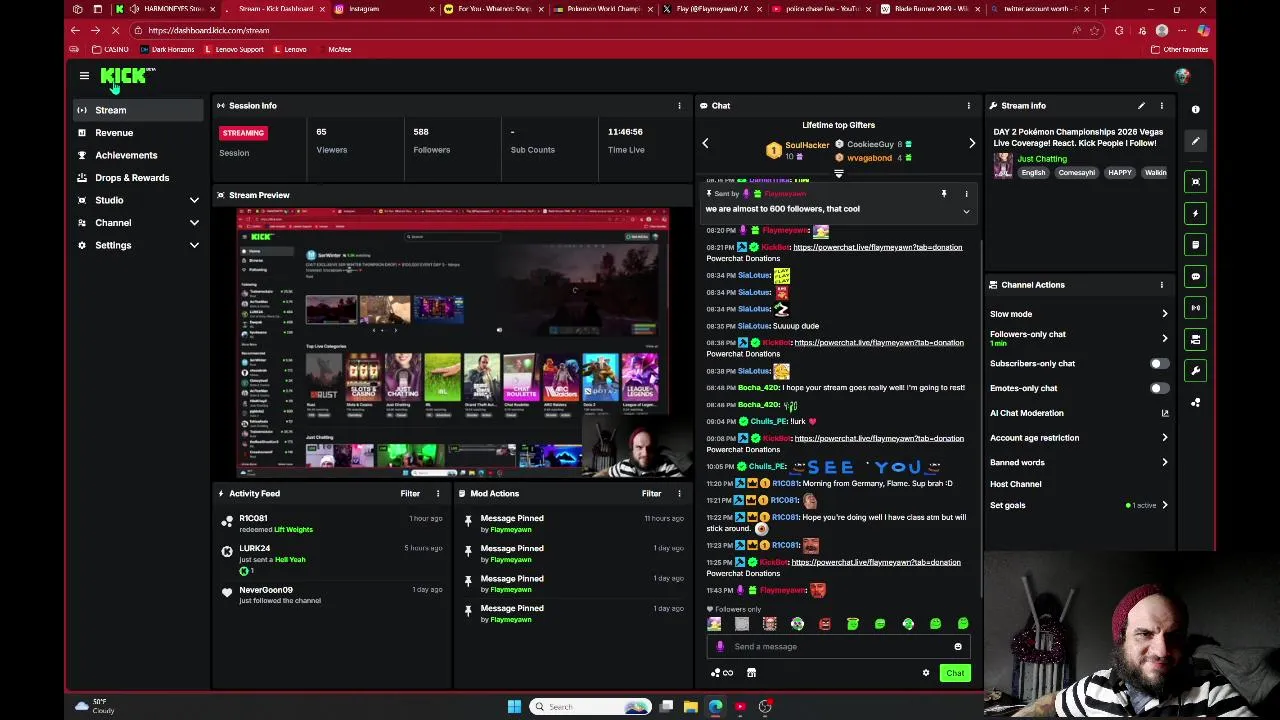
Task: Toggle the stream preview widget icon in right toolbar
Action: 1195,181
